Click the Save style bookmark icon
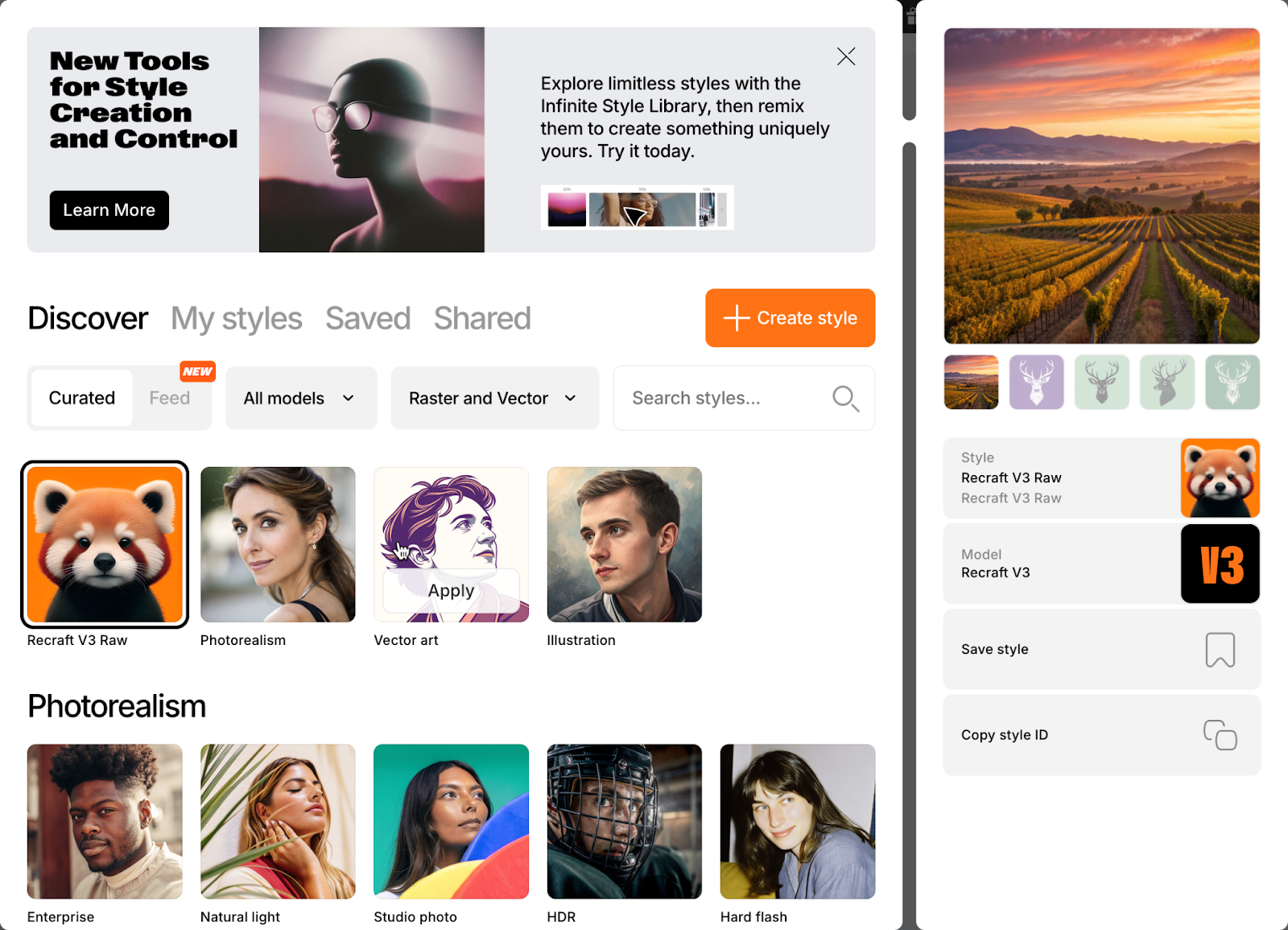 (1220, 650)
